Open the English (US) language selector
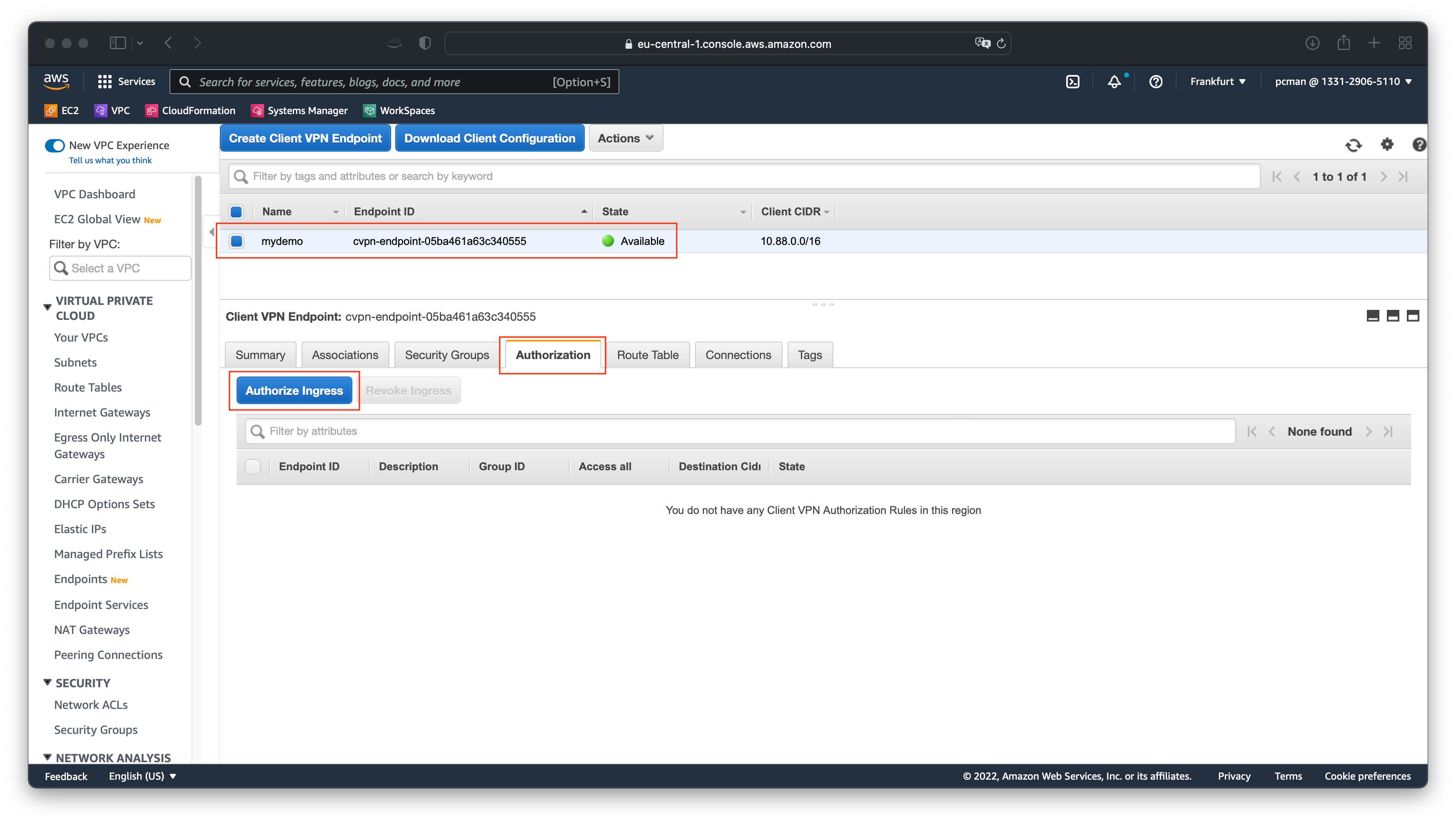This screenshot has width=1456, height=823. (x=142, y=776)
